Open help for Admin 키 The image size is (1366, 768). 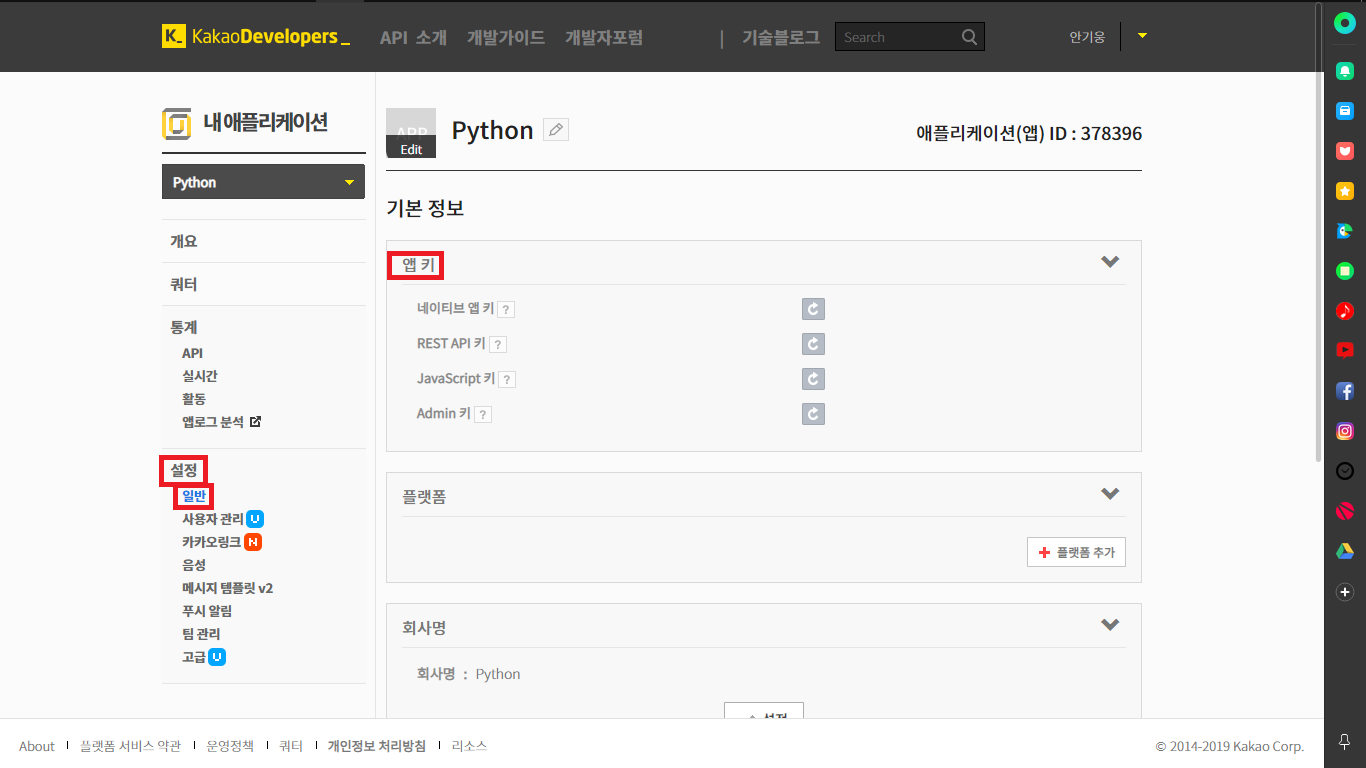coord(483,414)
